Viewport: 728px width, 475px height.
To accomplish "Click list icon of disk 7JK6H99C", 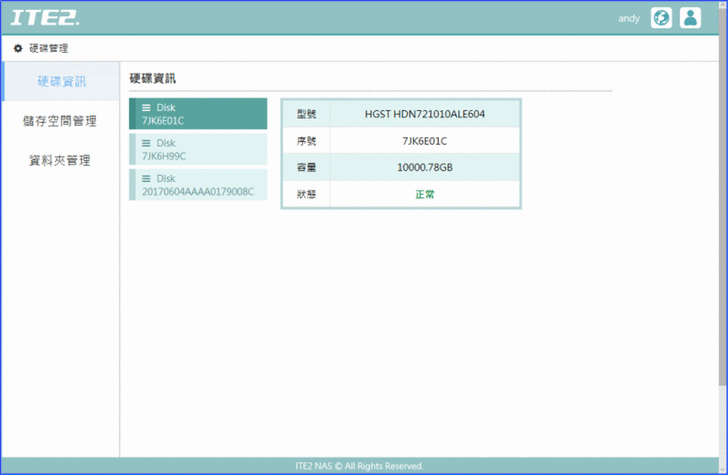I will (x=146, y=143).
